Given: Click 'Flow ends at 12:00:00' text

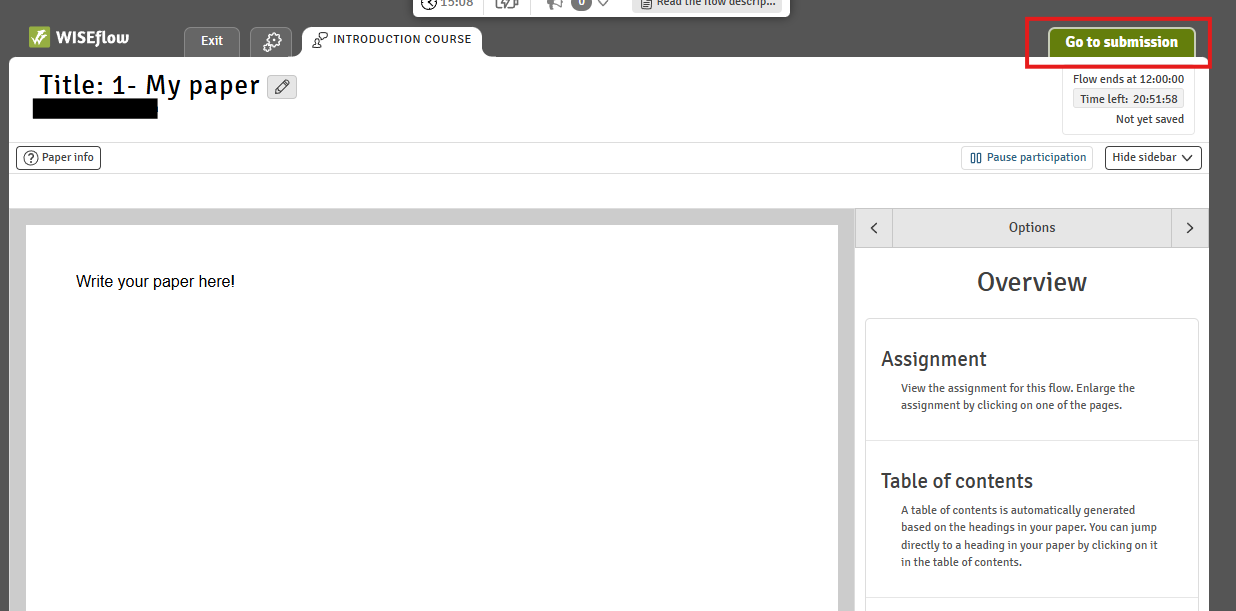Looking at the screenshot, I should click(1128, 79).
